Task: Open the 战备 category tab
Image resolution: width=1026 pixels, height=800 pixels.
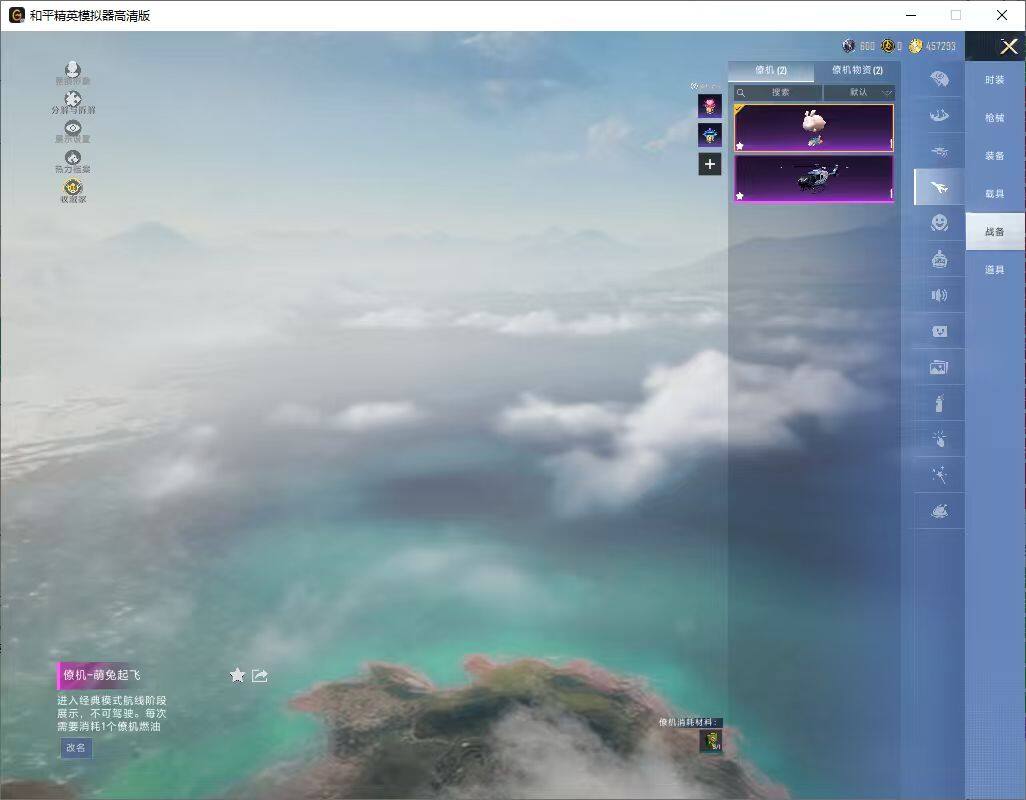Action: coord(995,232)
